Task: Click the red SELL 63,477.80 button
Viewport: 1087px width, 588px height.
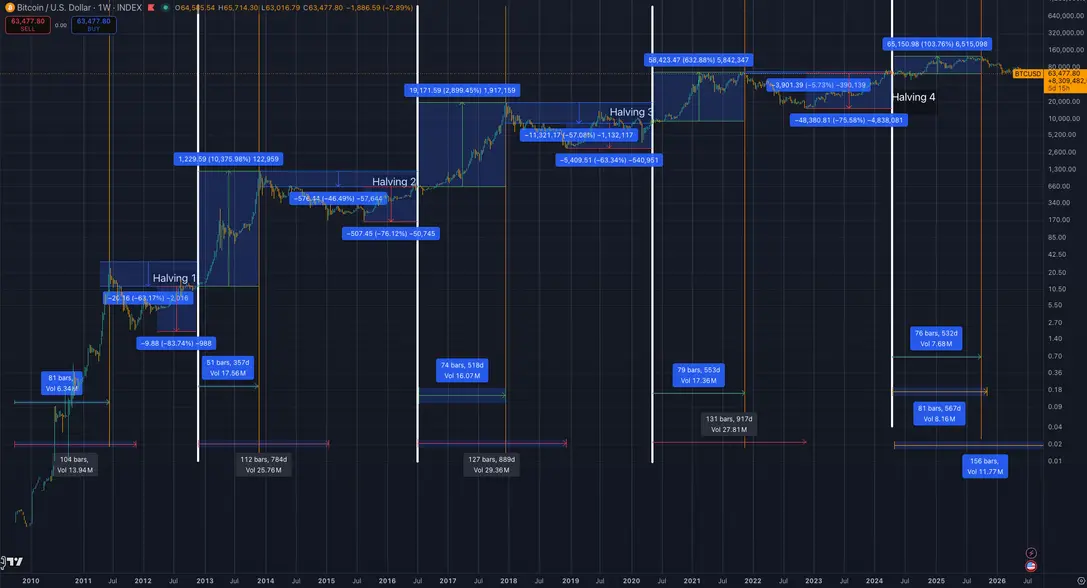Action: coord(28,25)
